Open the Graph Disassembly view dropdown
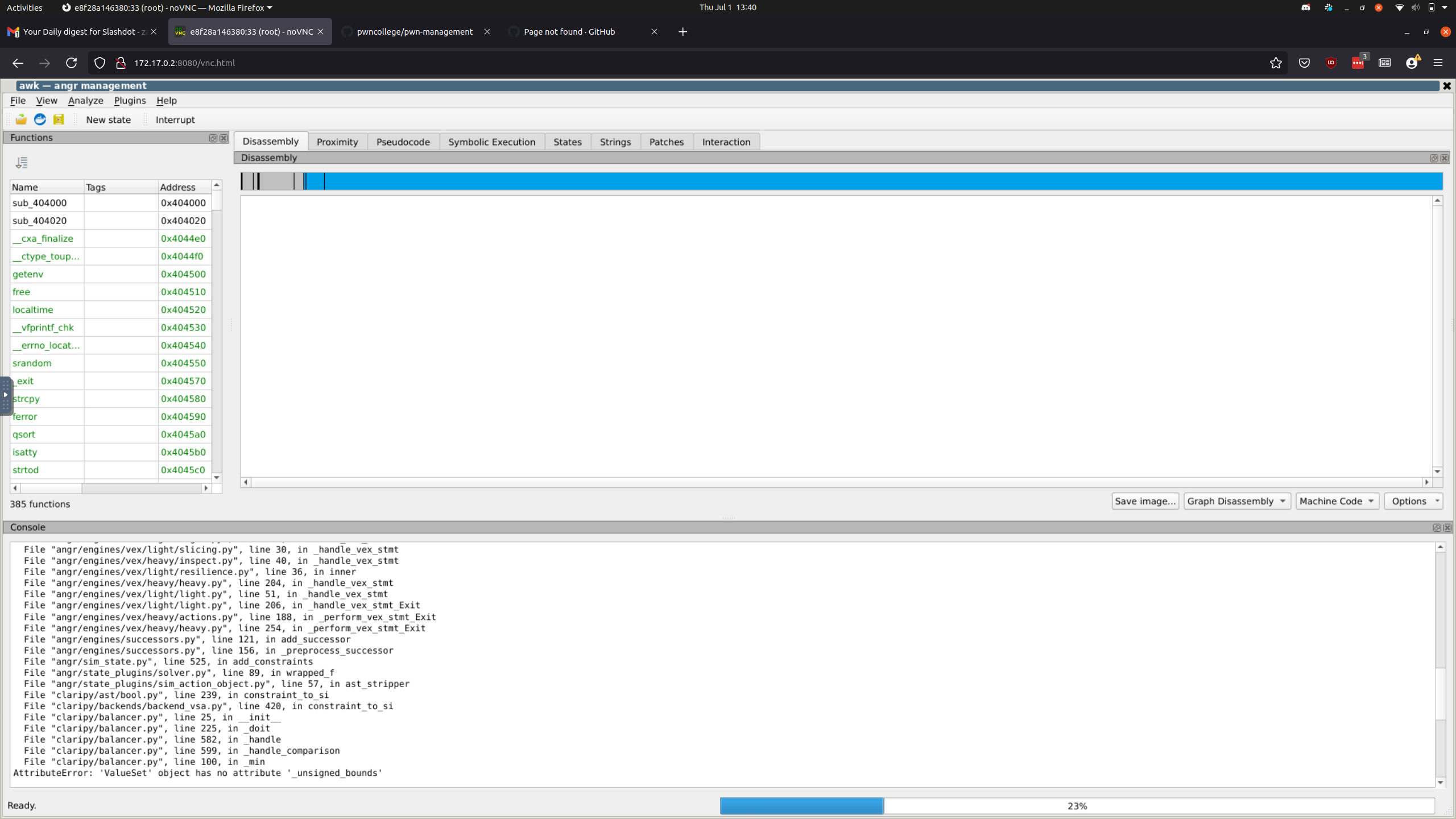 click(1236, 501)
